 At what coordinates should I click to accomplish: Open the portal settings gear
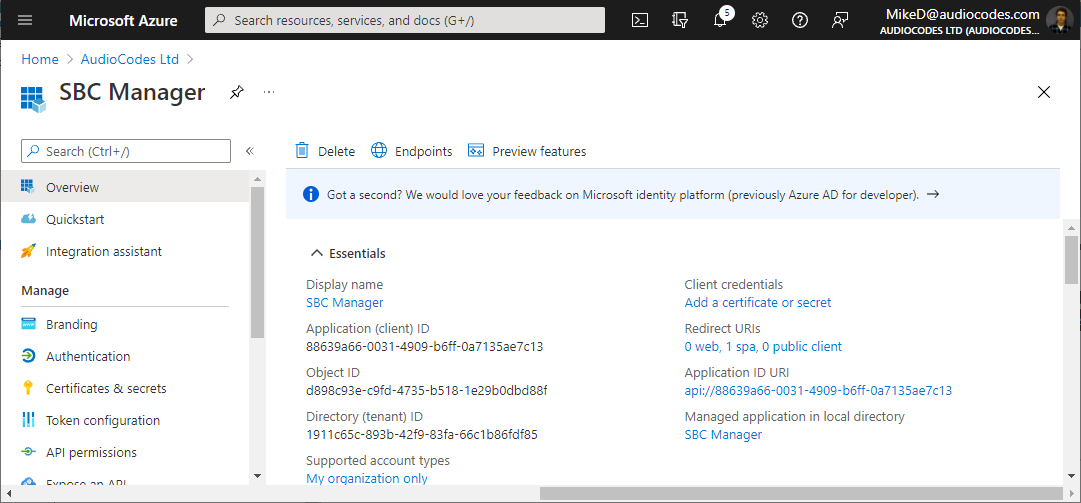click(760, 20)
